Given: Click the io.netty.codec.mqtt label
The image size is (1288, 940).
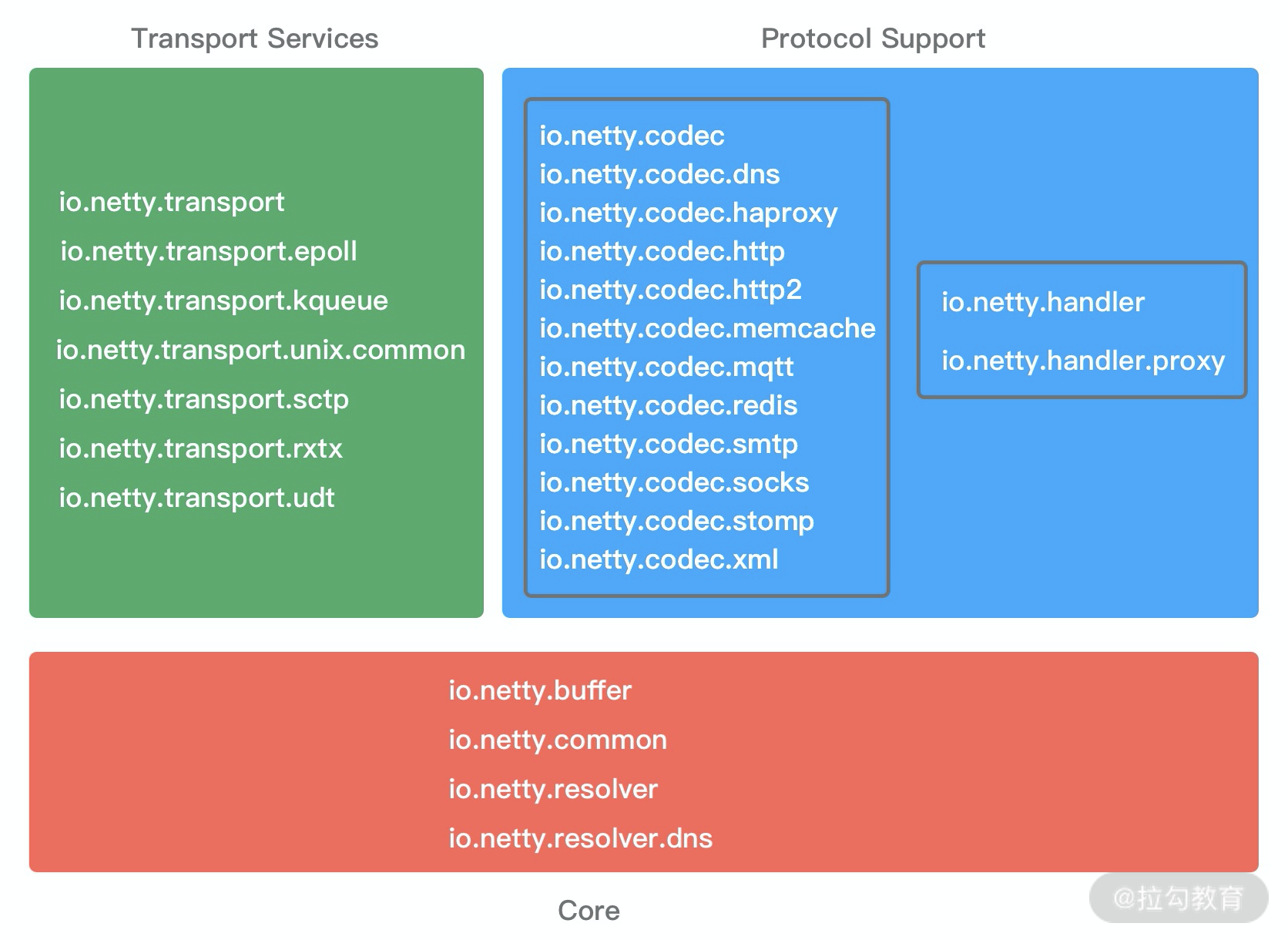Looking at the screenshot, I should coord(666,367).
